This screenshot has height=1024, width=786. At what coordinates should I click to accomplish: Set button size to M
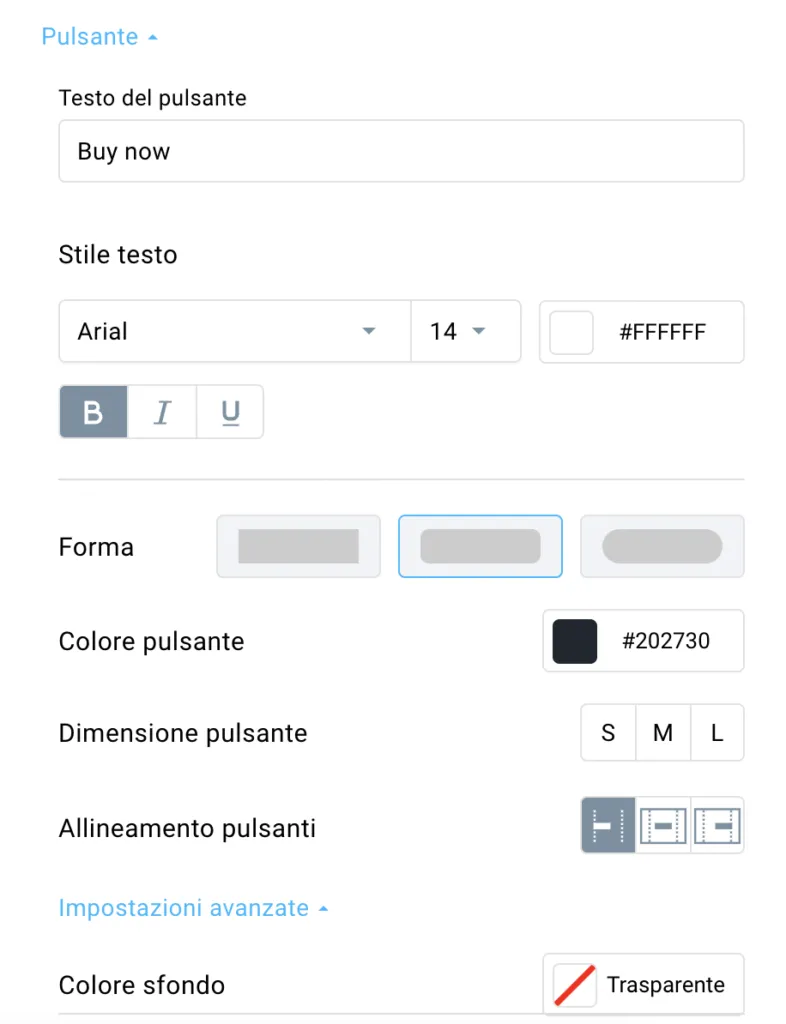click(x=663, y=733)
